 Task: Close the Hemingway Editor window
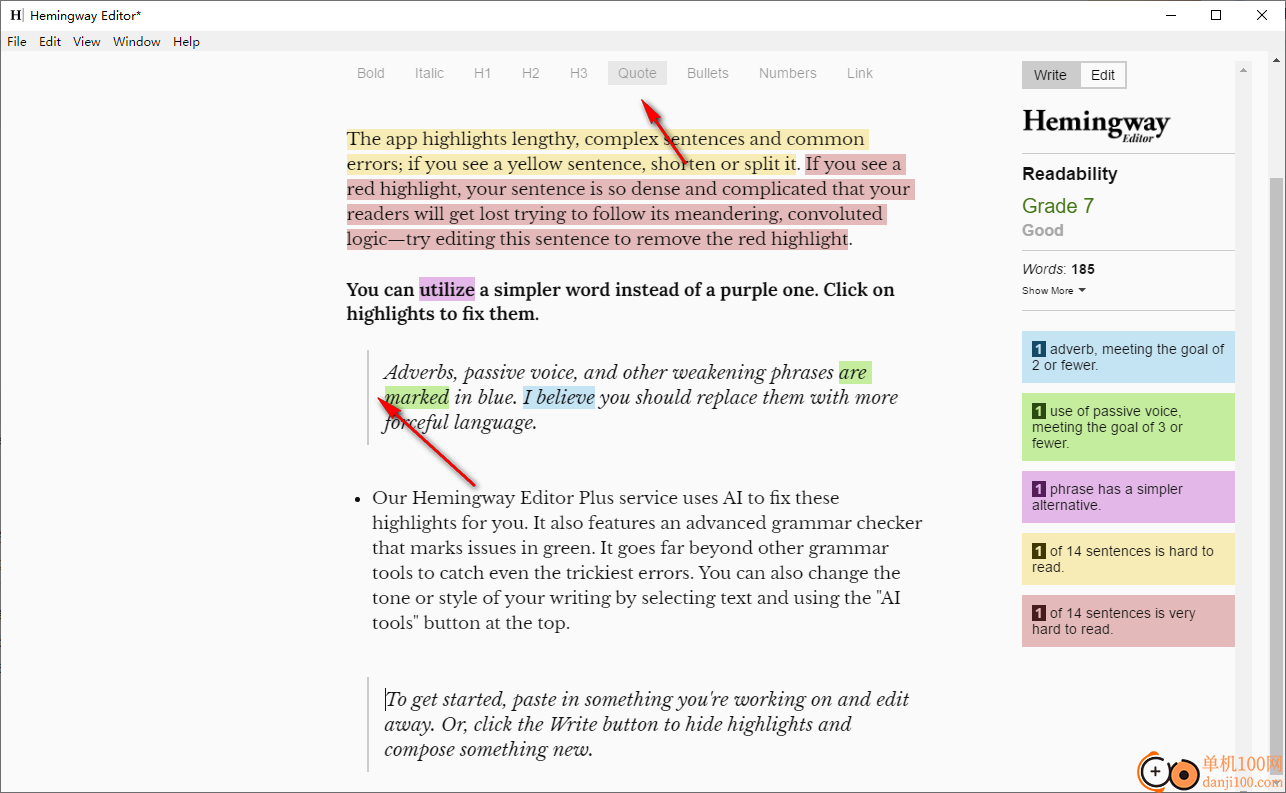1262,15
